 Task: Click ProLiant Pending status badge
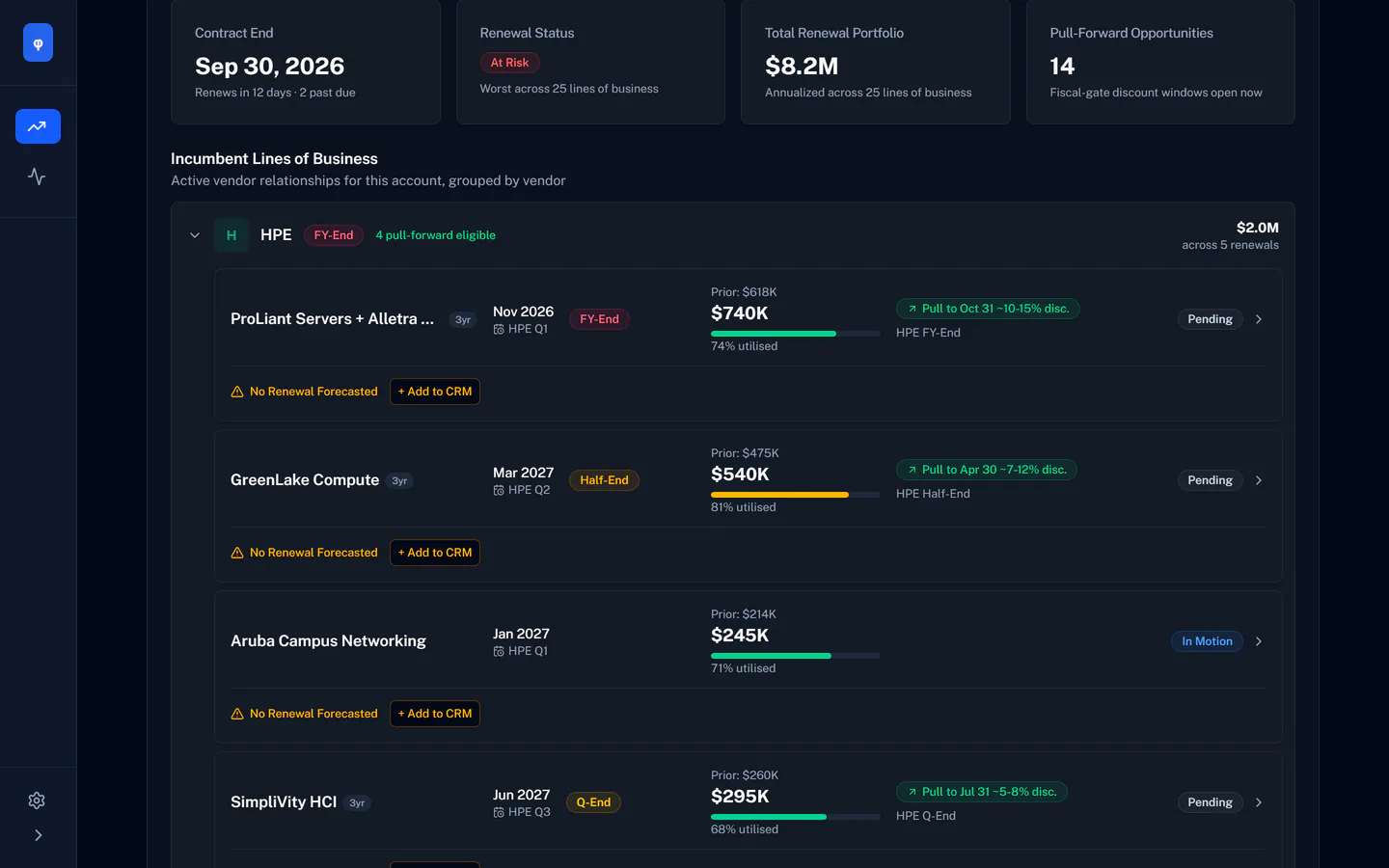click(x=1211, y=319)
